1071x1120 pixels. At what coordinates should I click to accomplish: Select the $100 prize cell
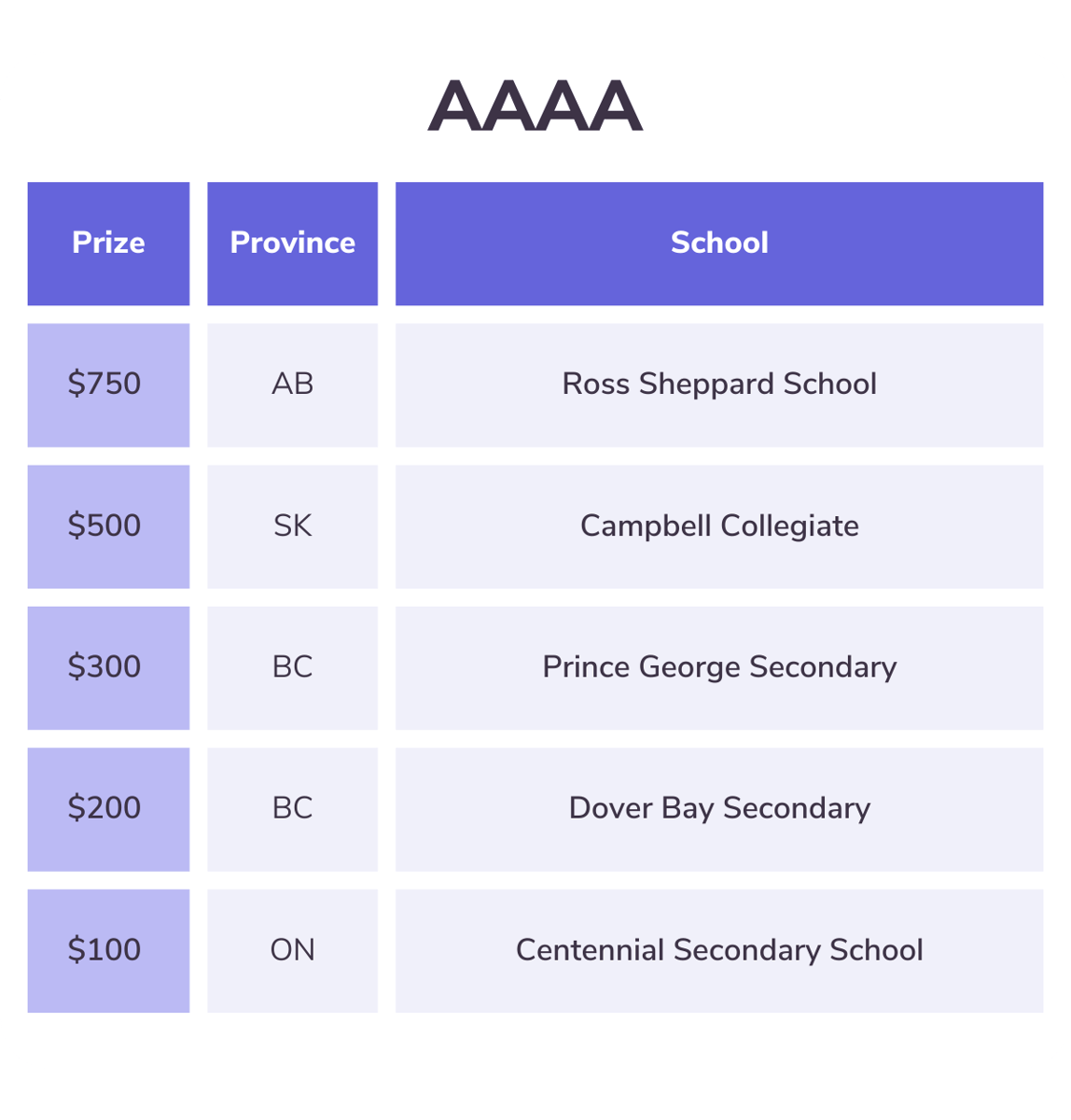pos(108,950)
